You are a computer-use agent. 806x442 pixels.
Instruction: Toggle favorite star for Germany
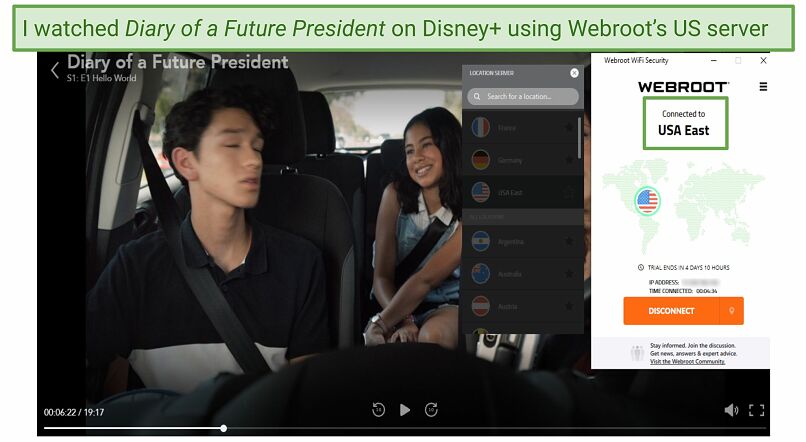569,160
